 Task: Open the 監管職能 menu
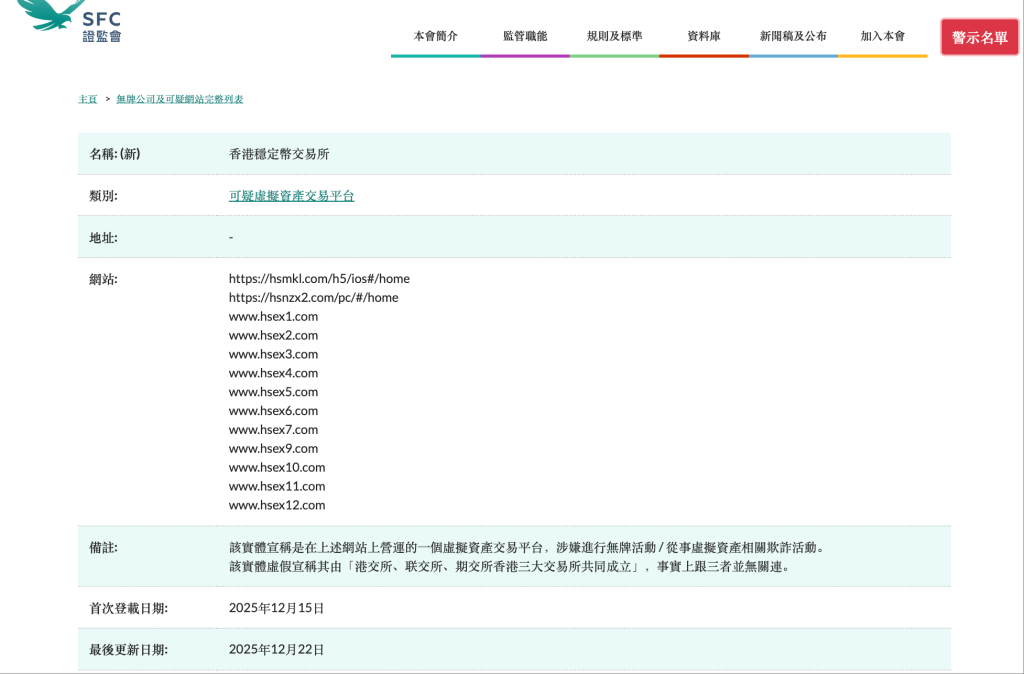[524, 36]
